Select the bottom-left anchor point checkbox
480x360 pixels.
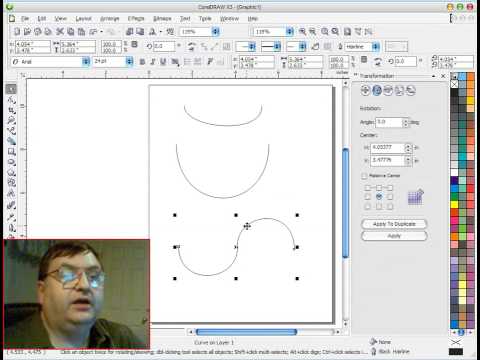[x=368, y=207]
